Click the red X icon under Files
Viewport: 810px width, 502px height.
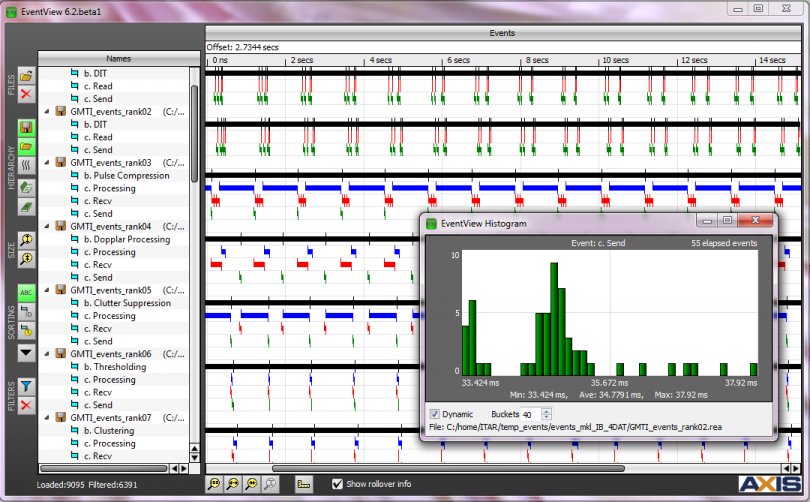click(26, 94)
